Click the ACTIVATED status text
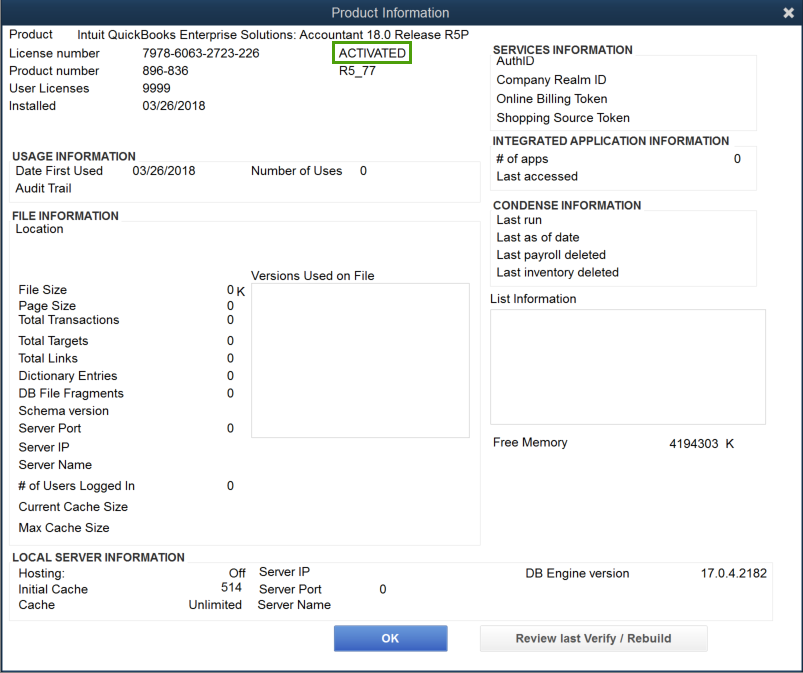803x673 pixels. point(372,53)
